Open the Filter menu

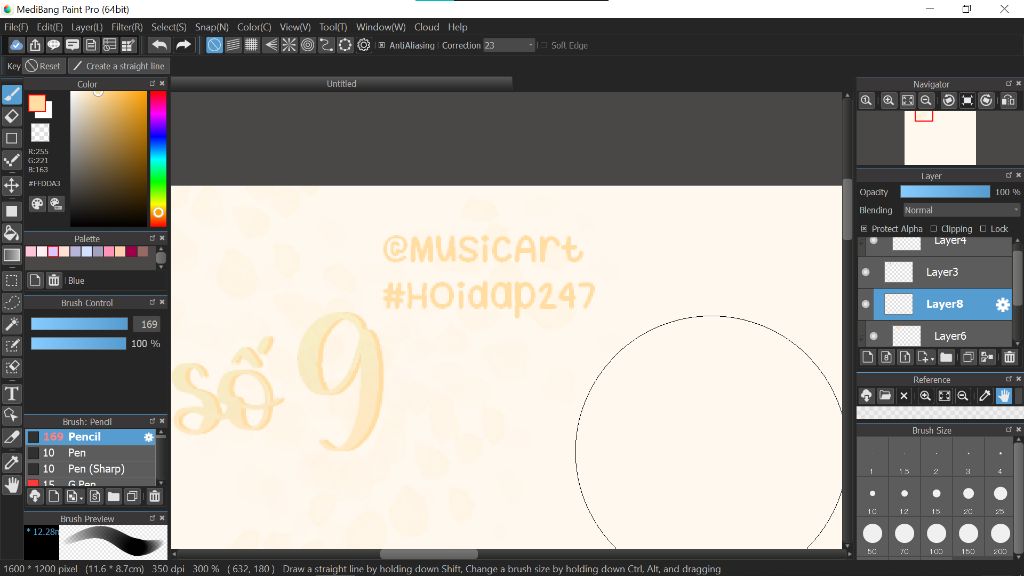127,27
